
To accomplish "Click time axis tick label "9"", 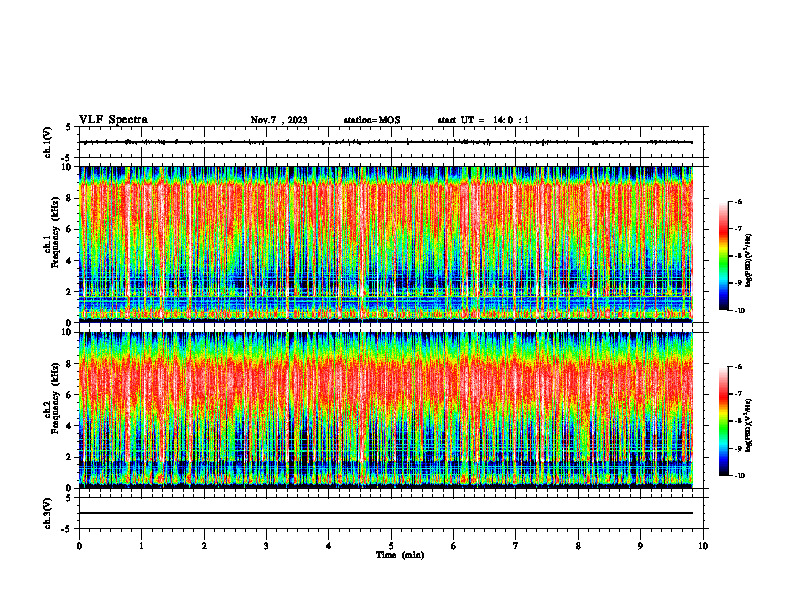I will click(x=640, y=546).
